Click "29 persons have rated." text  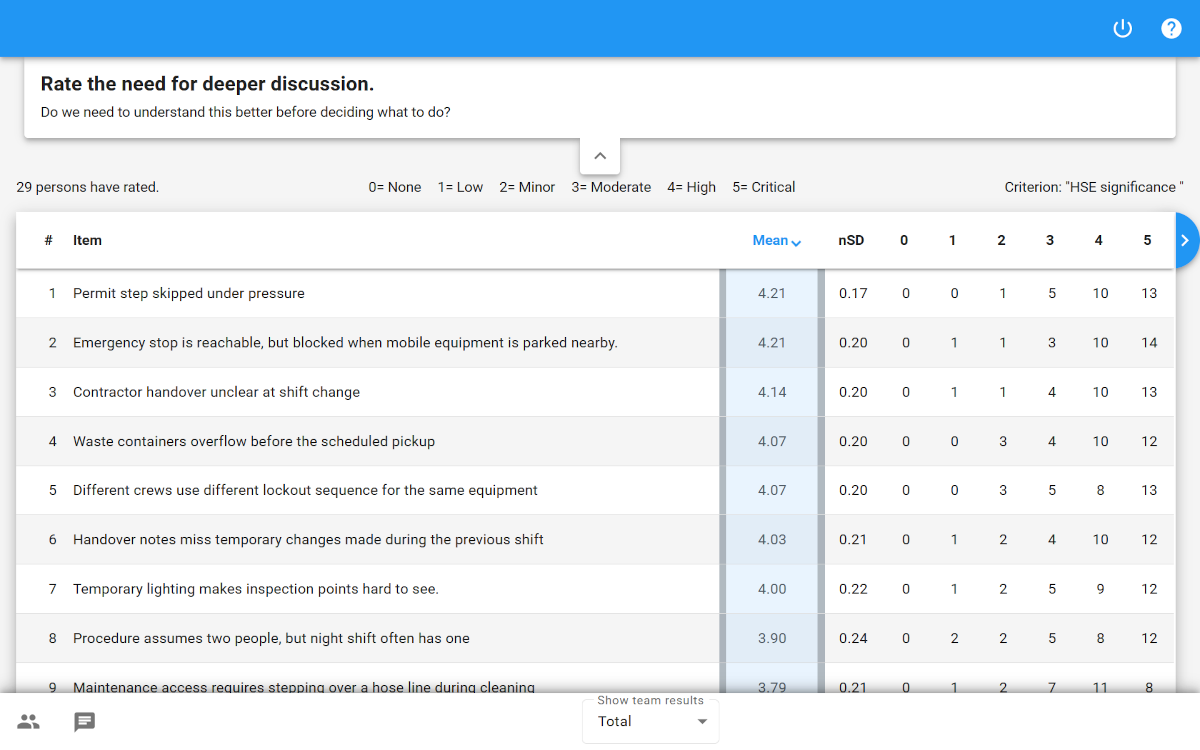pos(88,187)
